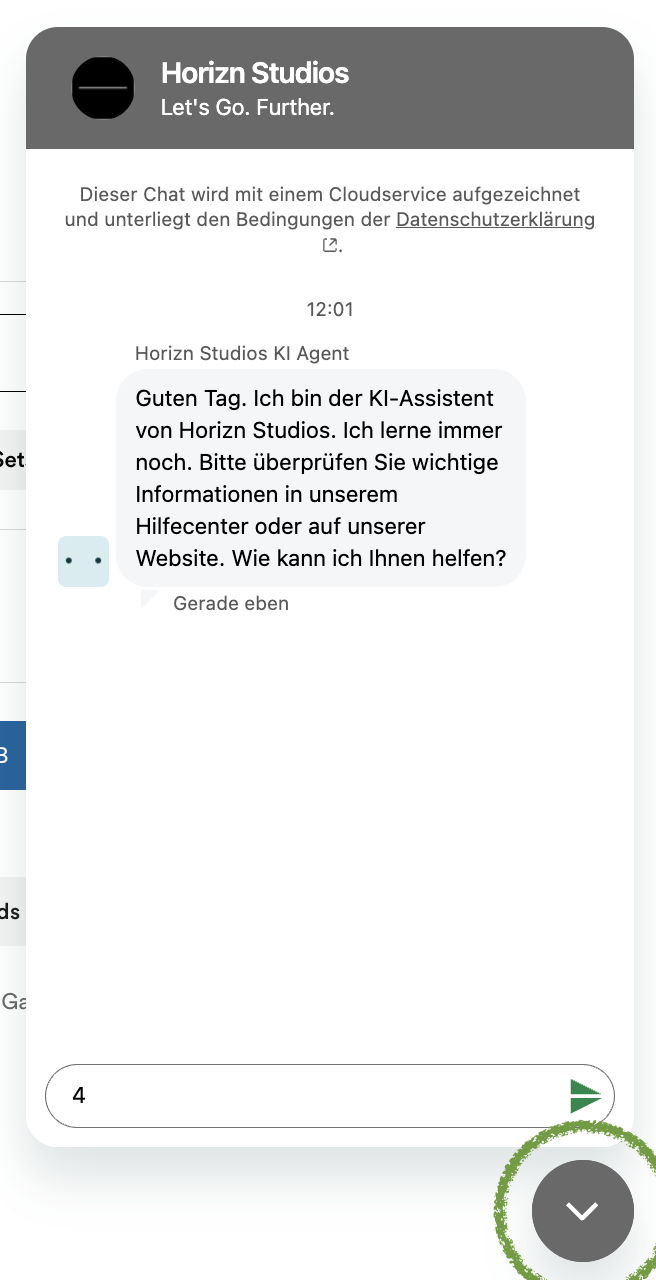This screenshot has width=656, height=1280.
Task: Select the "Let's Go. Further." tagline
Action: point(248,107)
